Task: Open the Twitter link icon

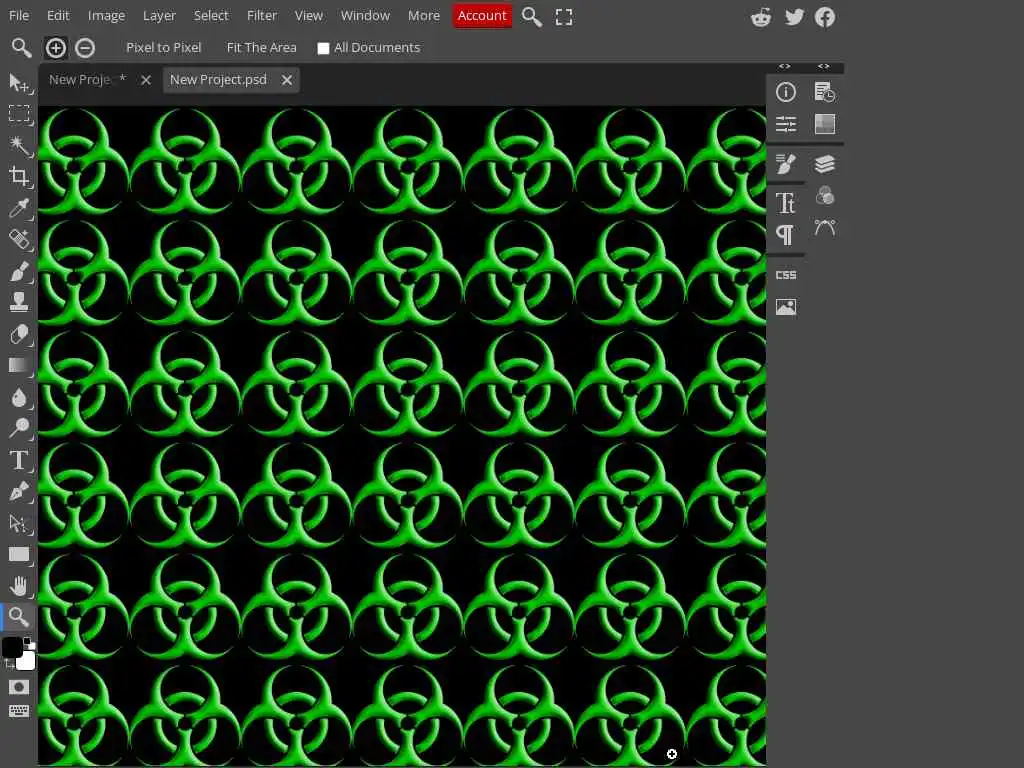Action: (x=794, y=17)
